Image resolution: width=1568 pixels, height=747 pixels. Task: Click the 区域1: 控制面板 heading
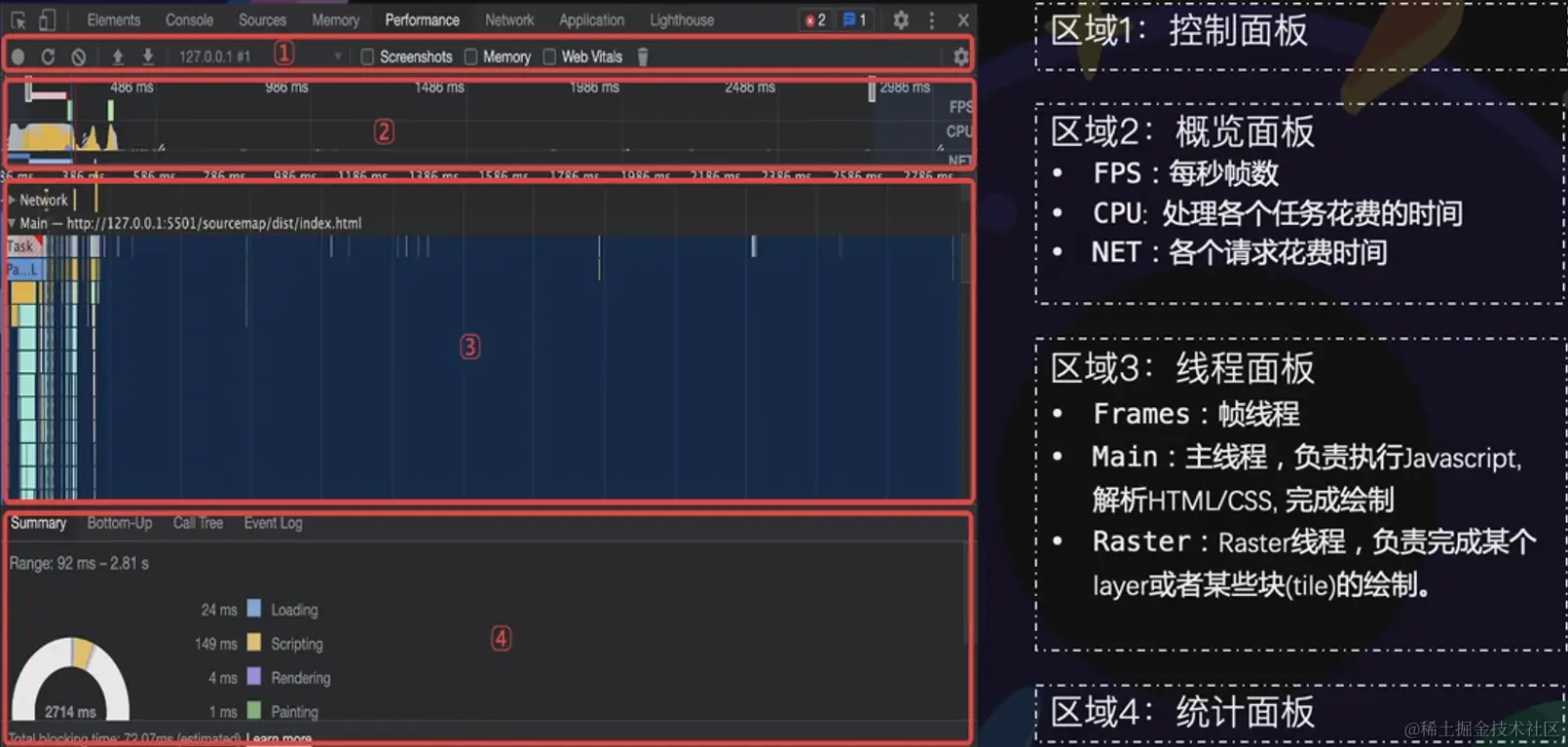click(x=1178, y=30)
